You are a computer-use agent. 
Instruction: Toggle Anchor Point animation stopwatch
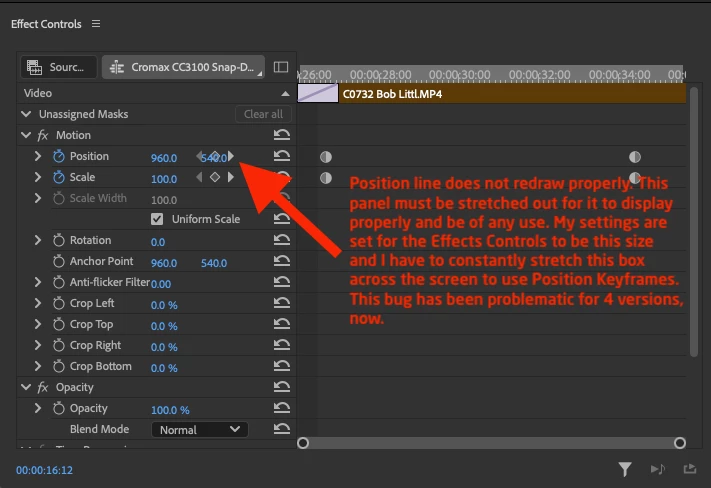click(58, 261)
